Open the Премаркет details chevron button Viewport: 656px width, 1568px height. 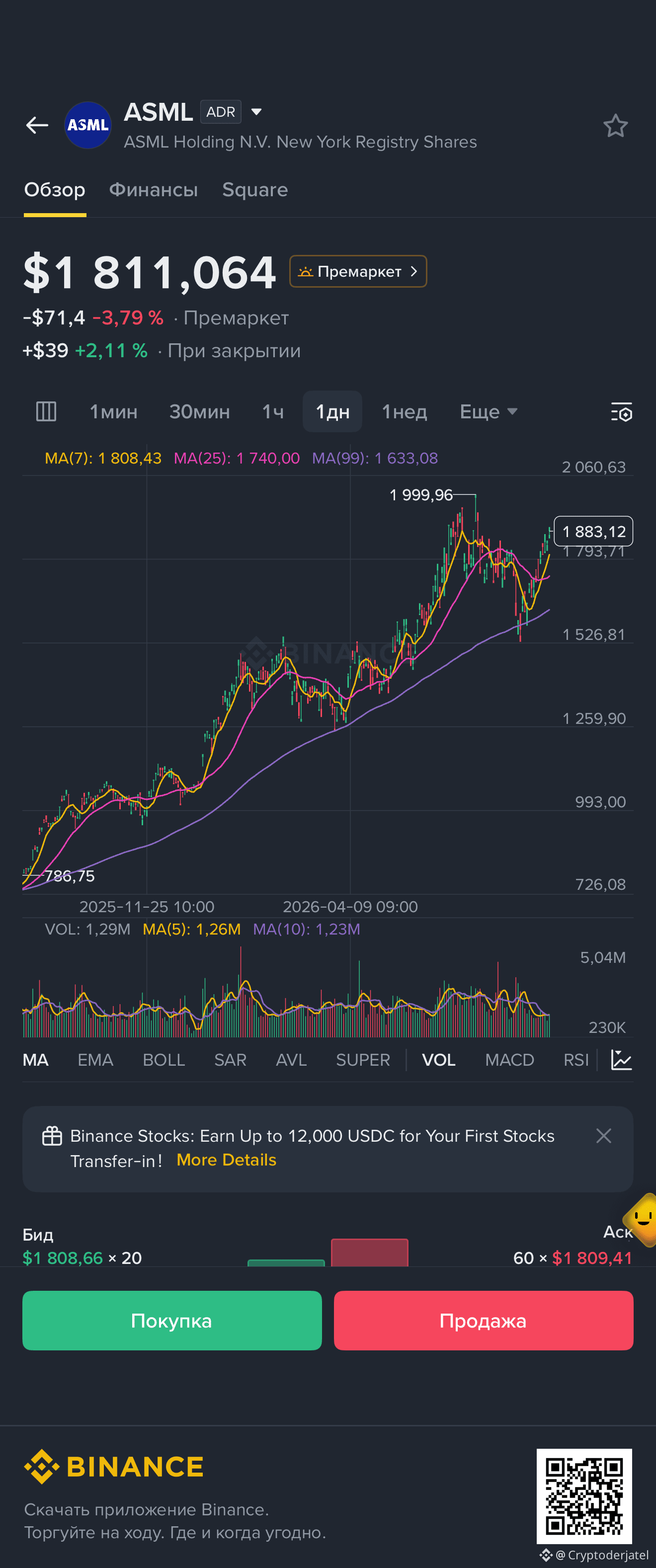click(358, 271)
